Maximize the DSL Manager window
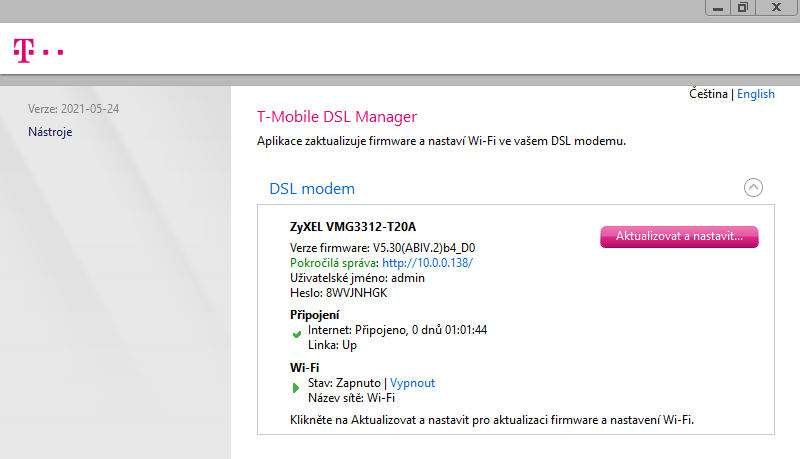 tap(743, 8)
